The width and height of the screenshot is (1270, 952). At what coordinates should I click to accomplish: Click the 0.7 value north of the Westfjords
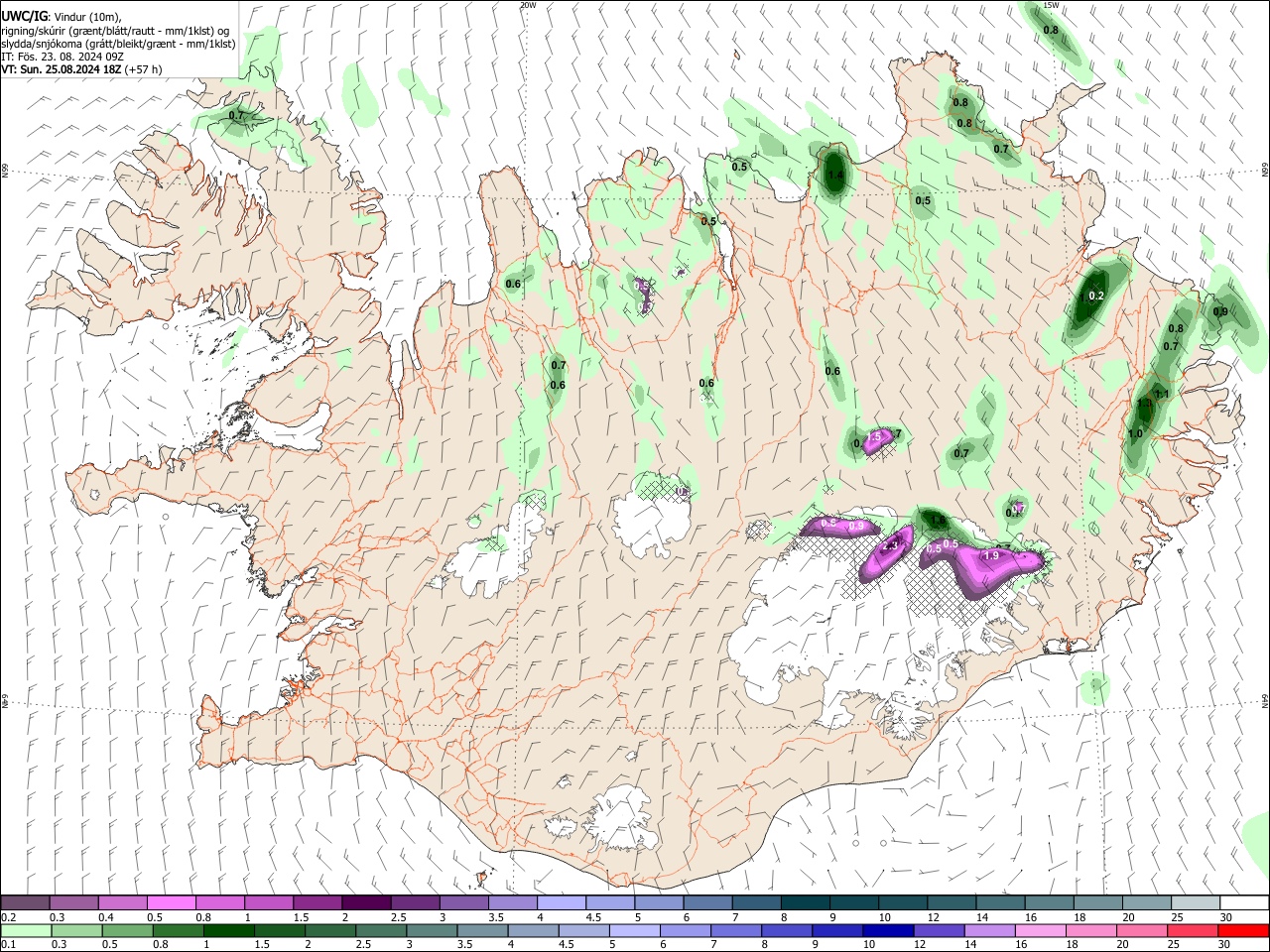(236, 116)
